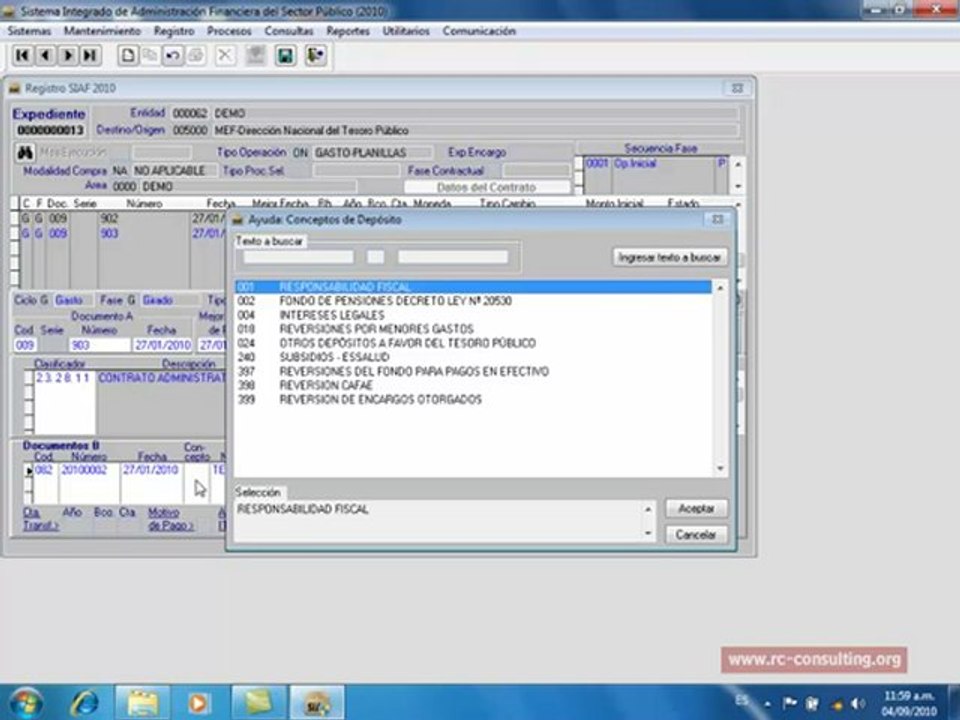Click the undo arrow toolbar icon
The height and width of the screenshot is (720, 960).
173,56
